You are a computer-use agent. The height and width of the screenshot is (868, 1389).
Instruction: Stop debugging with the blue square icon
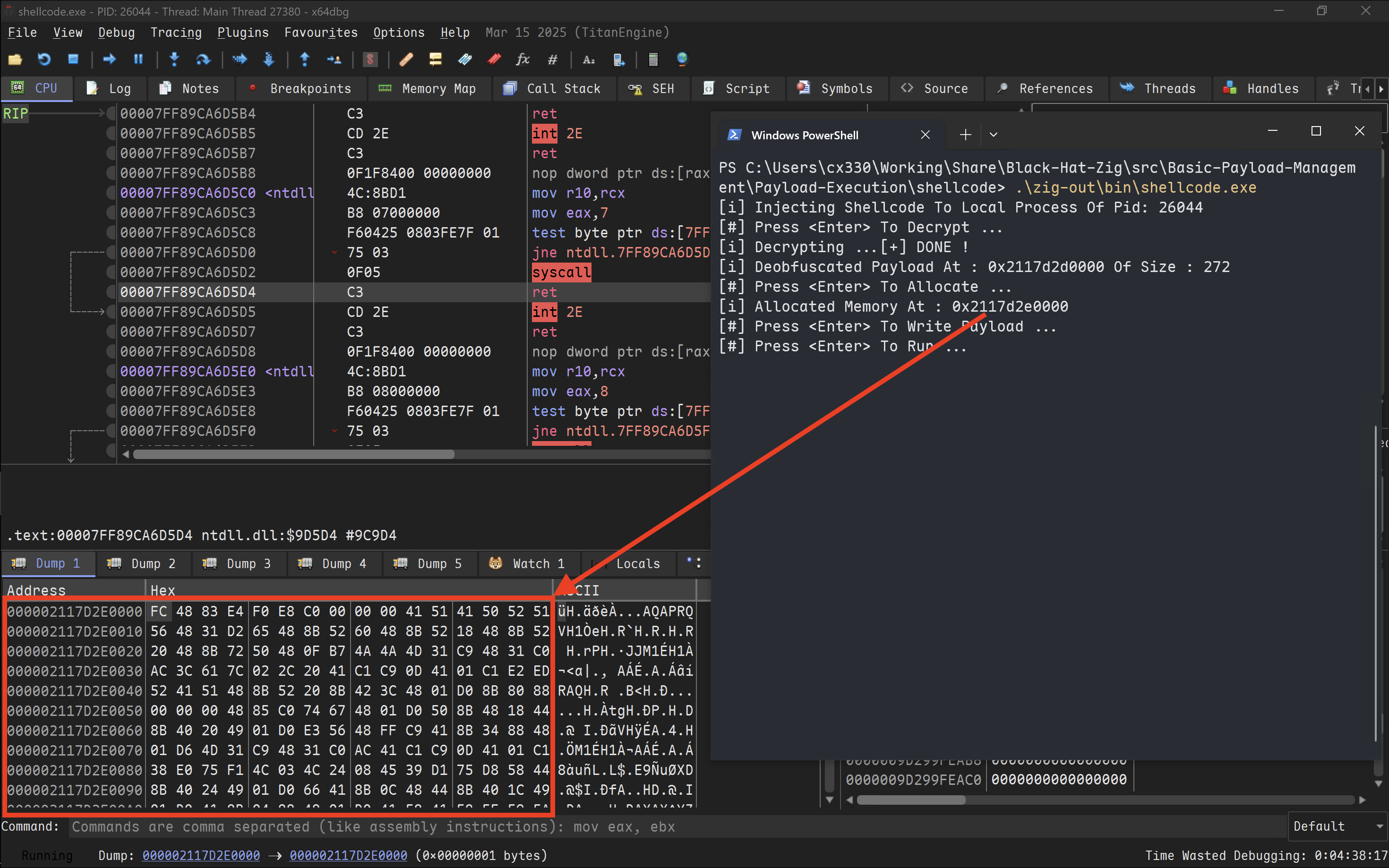pyautogui.click(x=73, y=59)
